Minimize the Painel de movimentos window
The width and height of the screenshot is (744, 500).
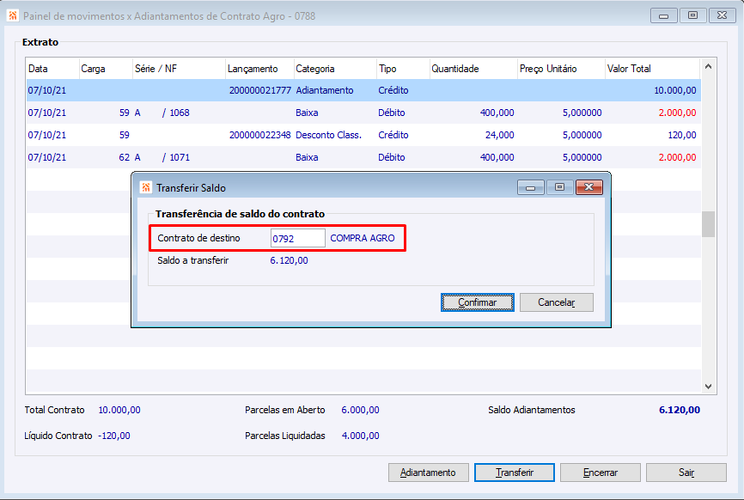(664, 15)
